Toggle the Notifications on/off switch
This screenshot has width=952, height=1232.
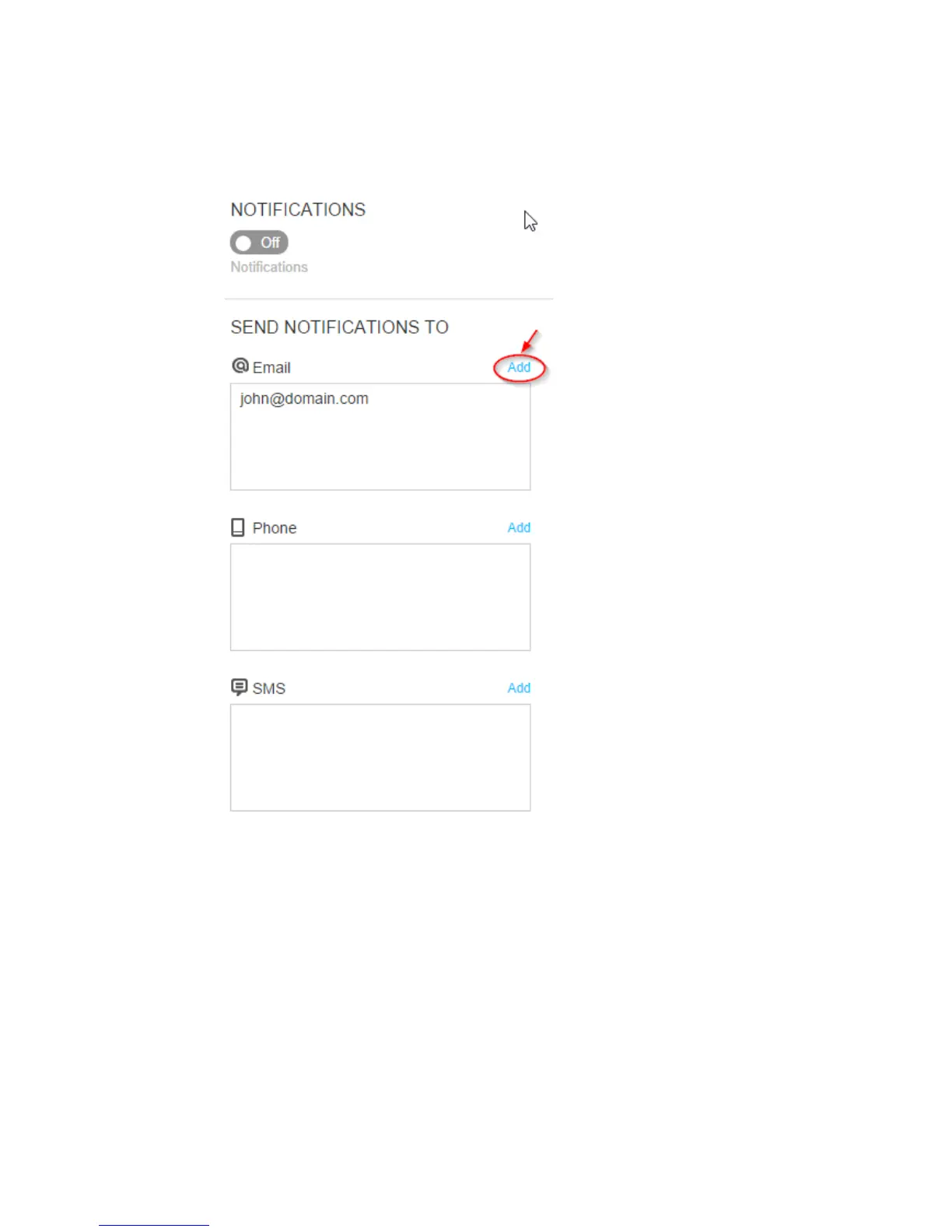click(x=259, y=243)
